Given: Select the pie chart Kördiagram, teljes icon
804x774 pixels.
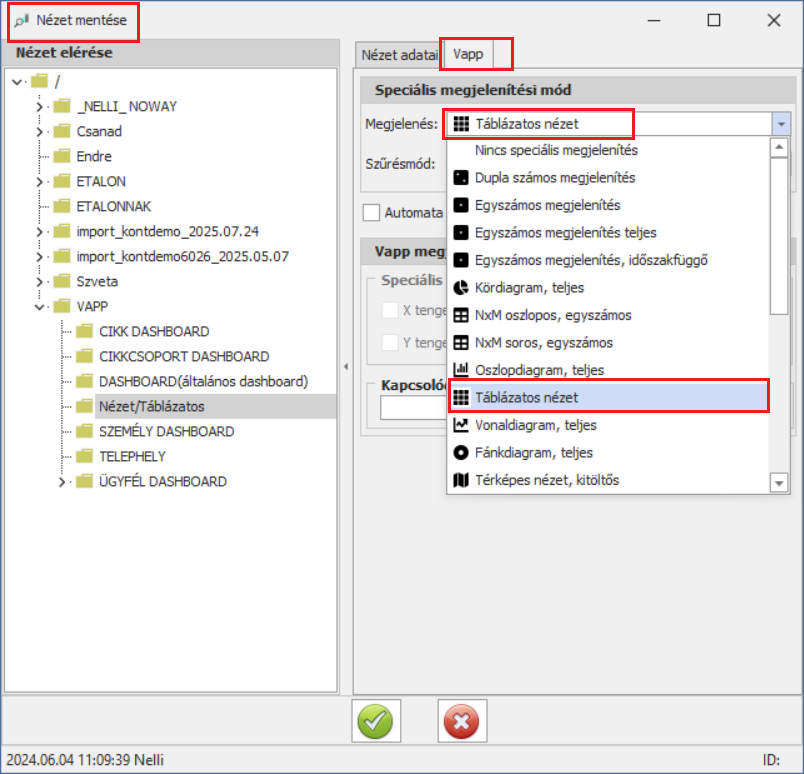Looking at the screenshot, I should coord(461,288).
